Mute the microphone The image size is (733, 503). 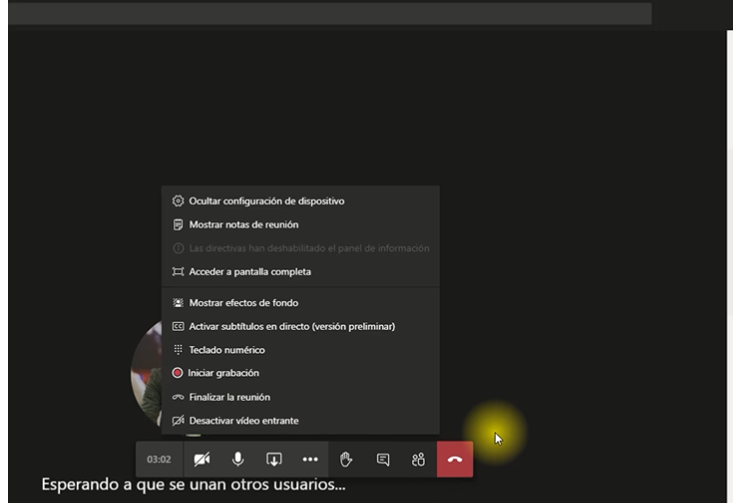tap(238, 460)
